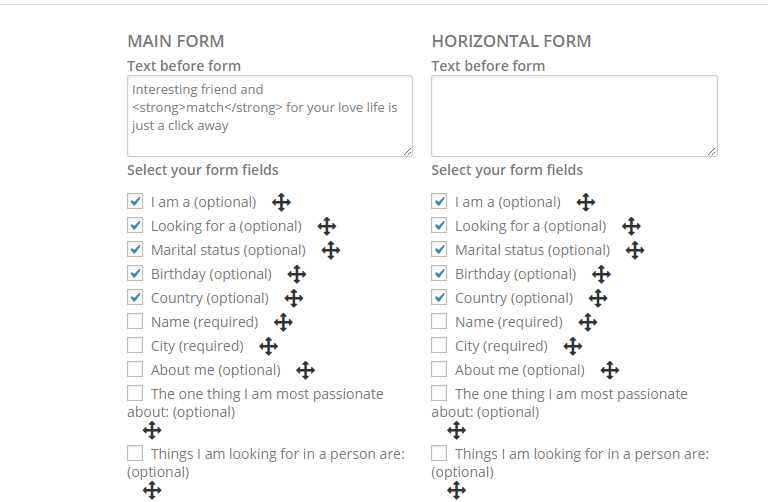Uncheck 'Marital status' in Horizontal Form
768x502 pixels.
point(439,250)
